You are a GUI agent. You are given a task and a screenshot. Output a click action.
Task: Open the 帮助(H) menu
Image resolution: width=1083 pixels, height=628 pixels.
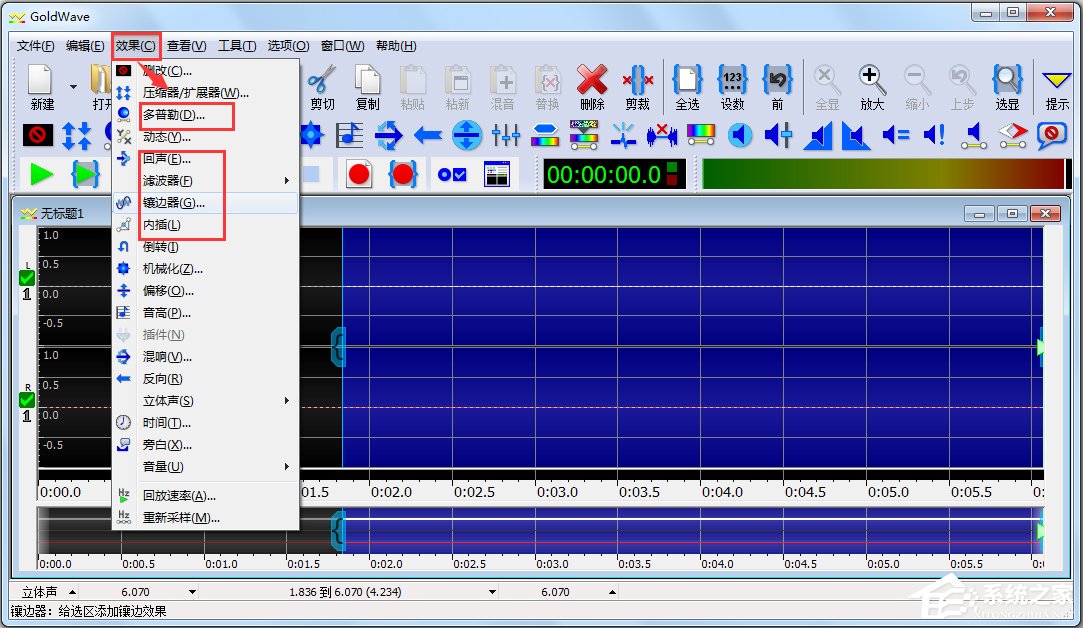[396, 46]
